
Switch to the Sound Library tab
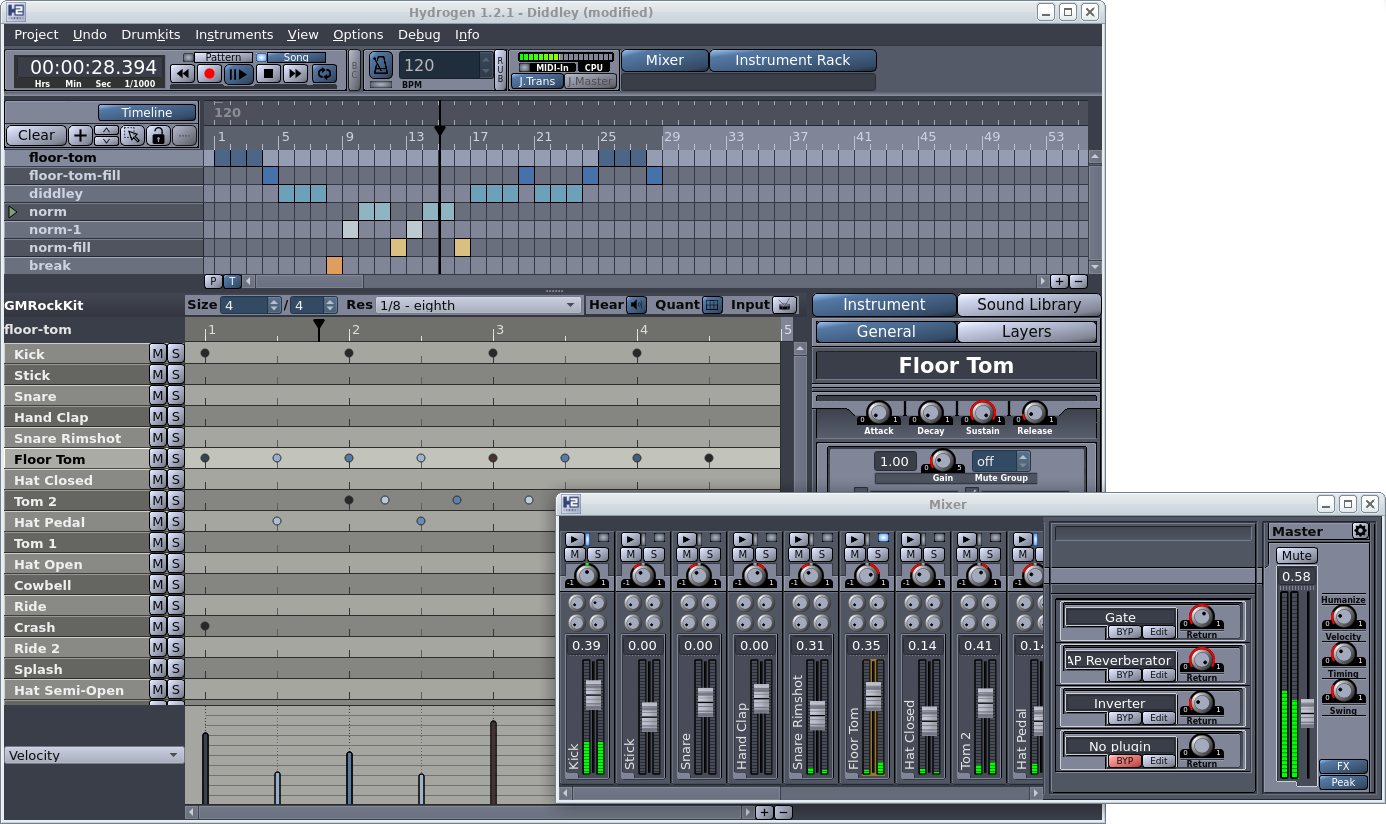1029,305
